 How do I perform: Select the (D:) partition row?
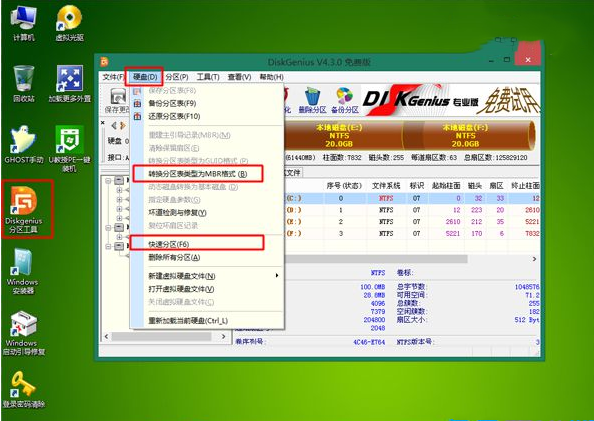pyautogui.click(x=412, y=210)
